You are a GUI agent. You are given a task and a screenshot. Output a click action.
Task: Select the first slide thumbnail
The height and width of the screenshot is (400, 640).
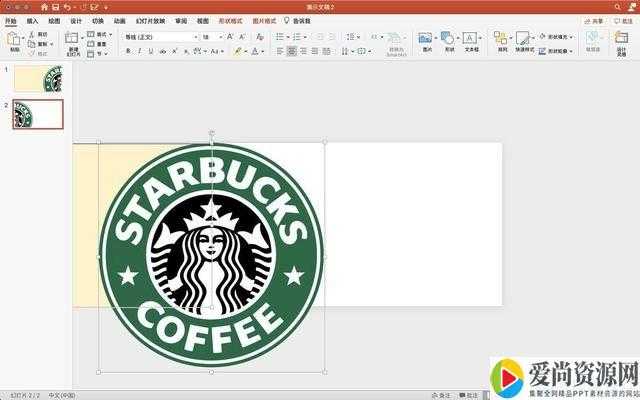coord(38,79)
